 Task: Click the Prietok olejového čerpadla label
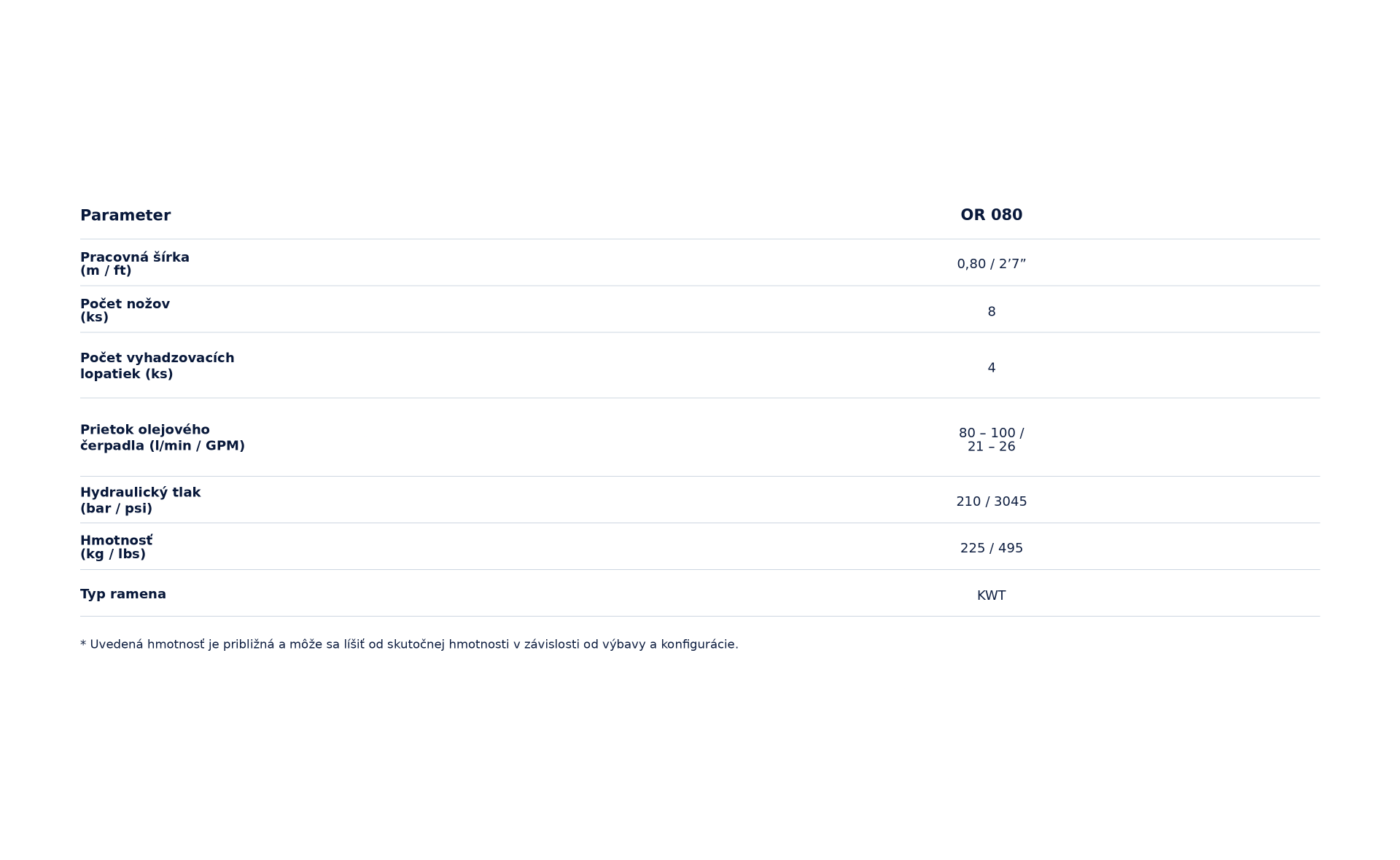pyautogui.click(x=163, y=437)
